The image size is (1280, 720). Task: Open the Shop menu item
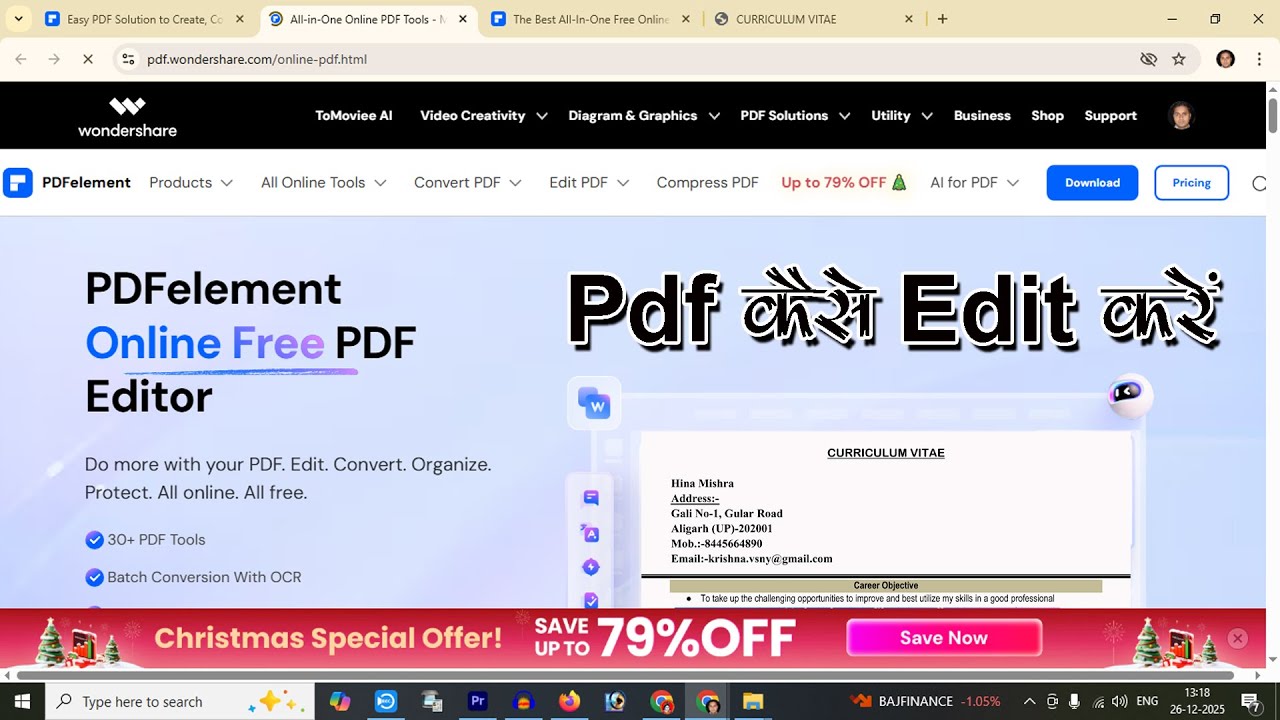point(1048,116)
